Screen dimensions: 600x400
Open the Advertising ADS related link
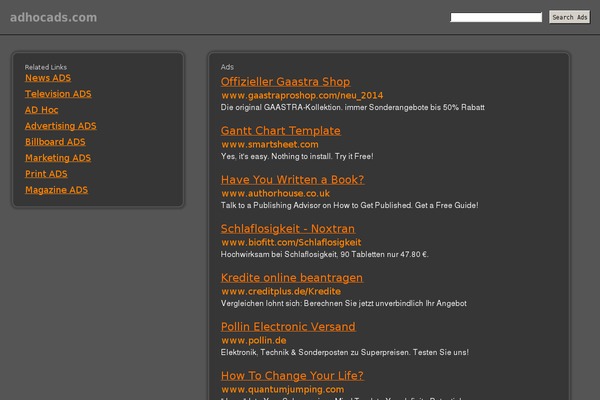(x=60, y=126)
